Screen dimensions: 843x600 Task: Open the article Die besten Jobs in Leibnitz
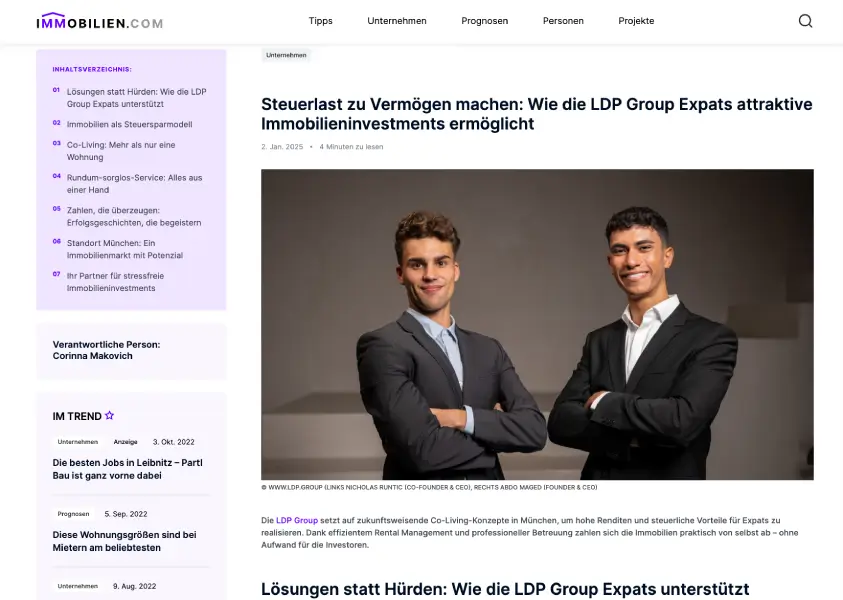point(127,469)
